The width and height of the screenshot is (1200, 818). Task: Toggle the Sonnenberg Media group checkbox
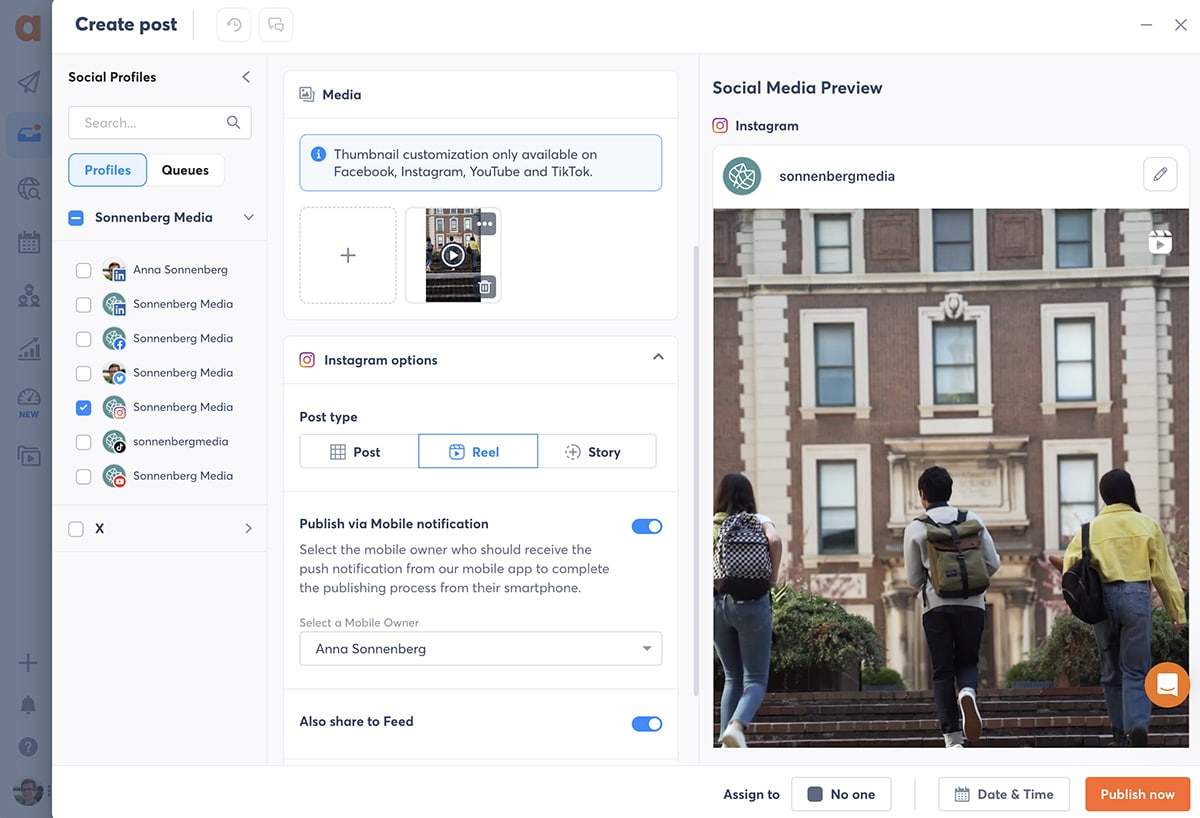tap(76, 217)
